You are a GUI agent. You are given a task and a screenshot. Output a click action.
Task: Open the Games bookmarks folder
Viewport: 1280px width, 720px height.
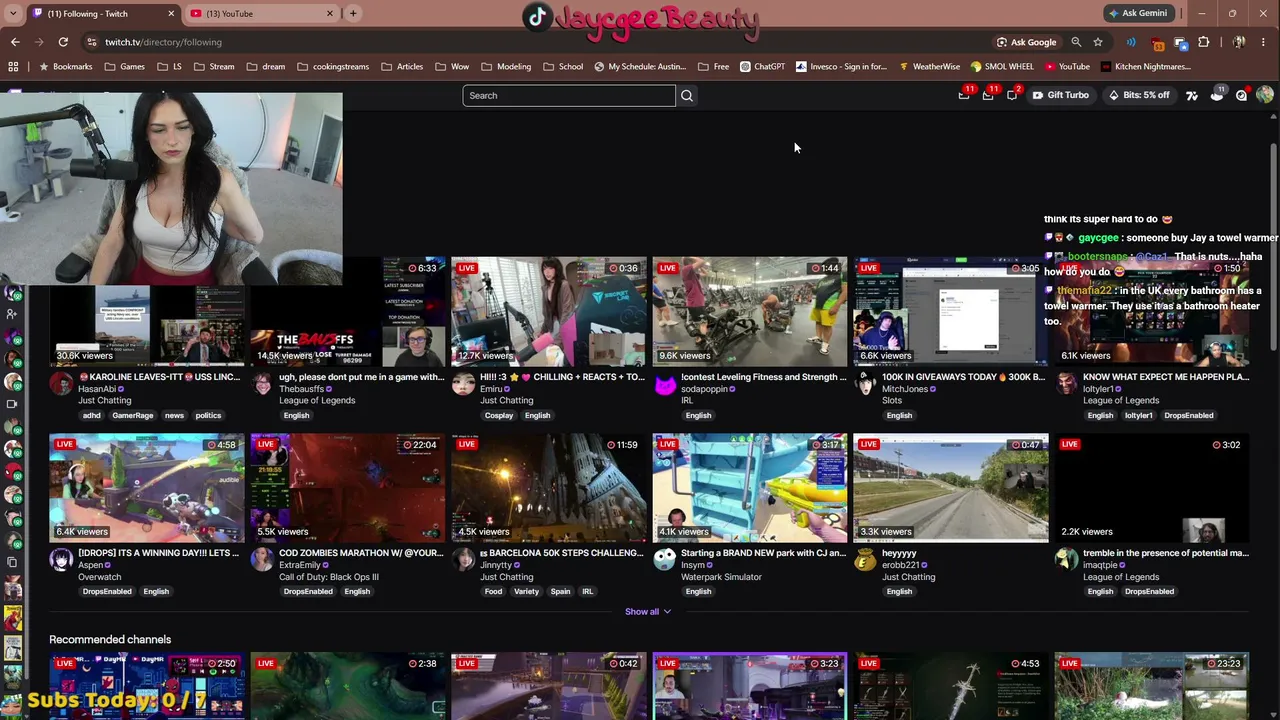tap(124, 67)
